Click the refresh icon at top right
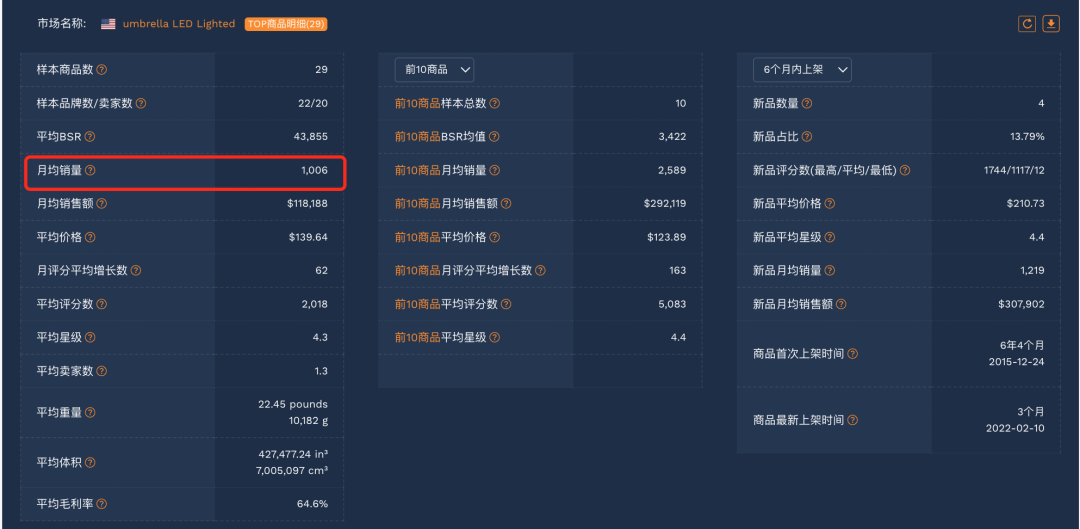The image size is (1080, 529). coord(1027,23)
